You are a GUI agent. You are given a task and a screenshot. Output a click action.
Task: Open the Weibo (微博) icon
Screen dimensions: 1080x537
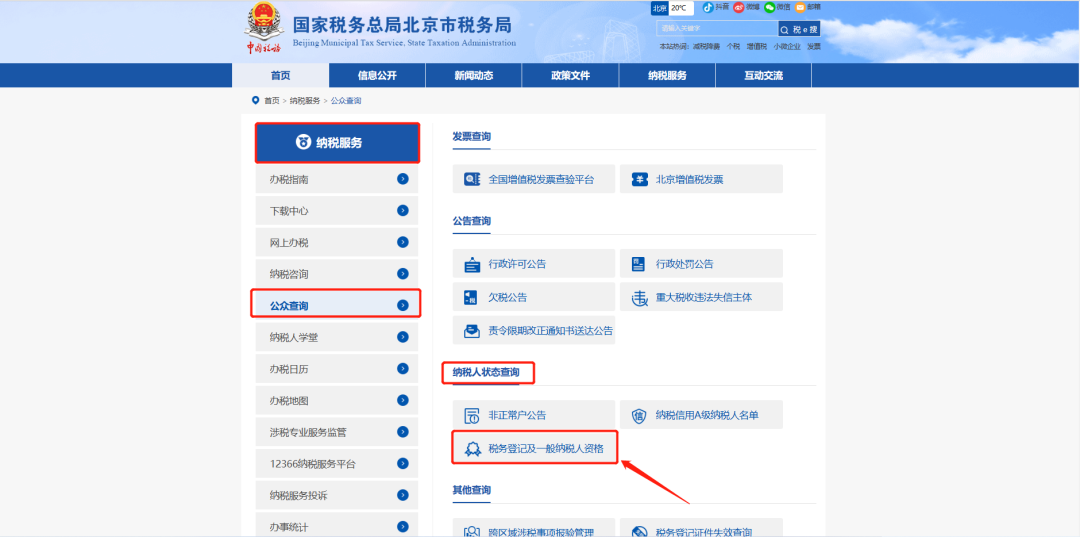pos(738,8)
